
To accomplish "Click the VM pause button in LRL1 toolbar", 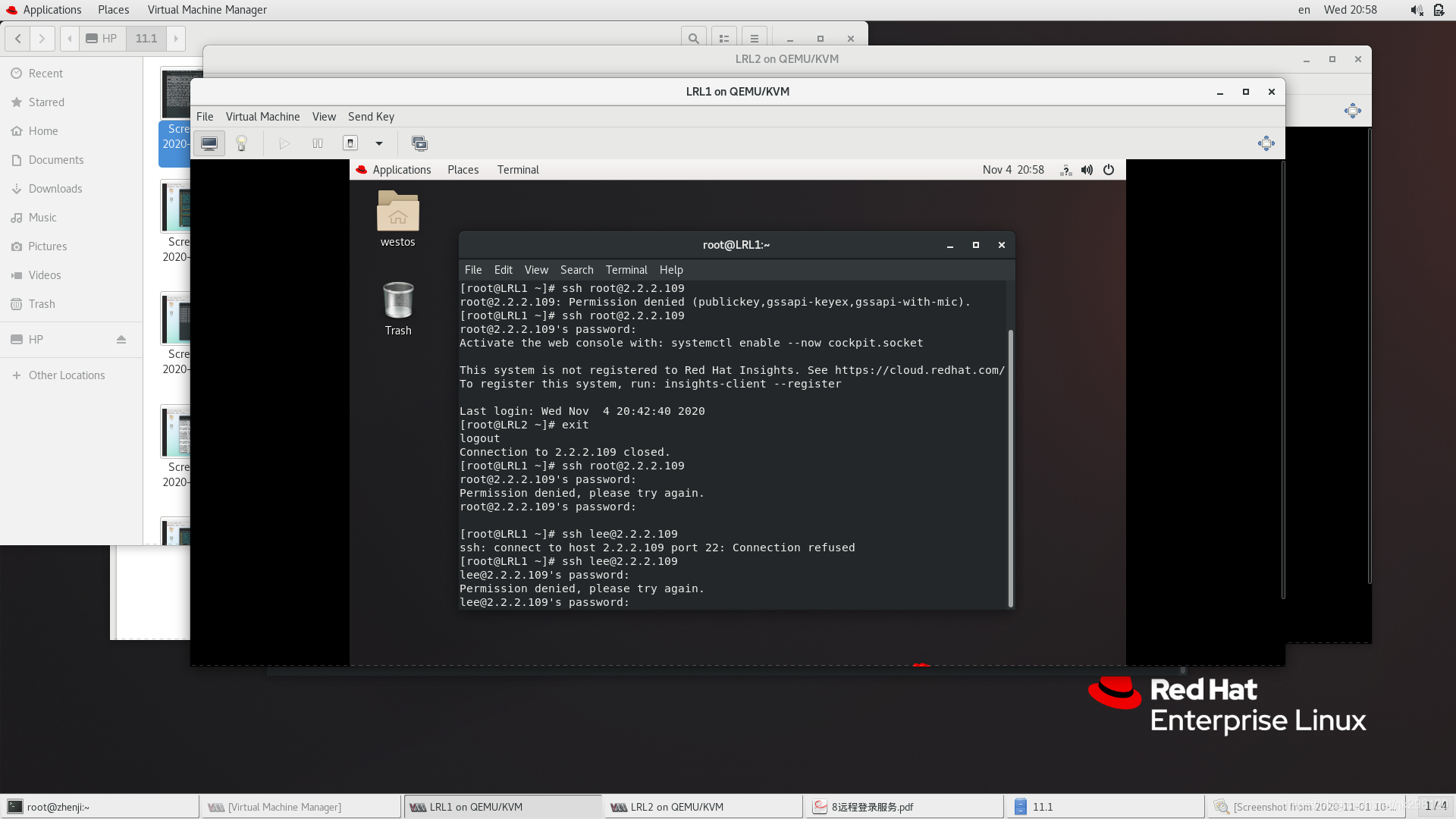I will point(317,143).
